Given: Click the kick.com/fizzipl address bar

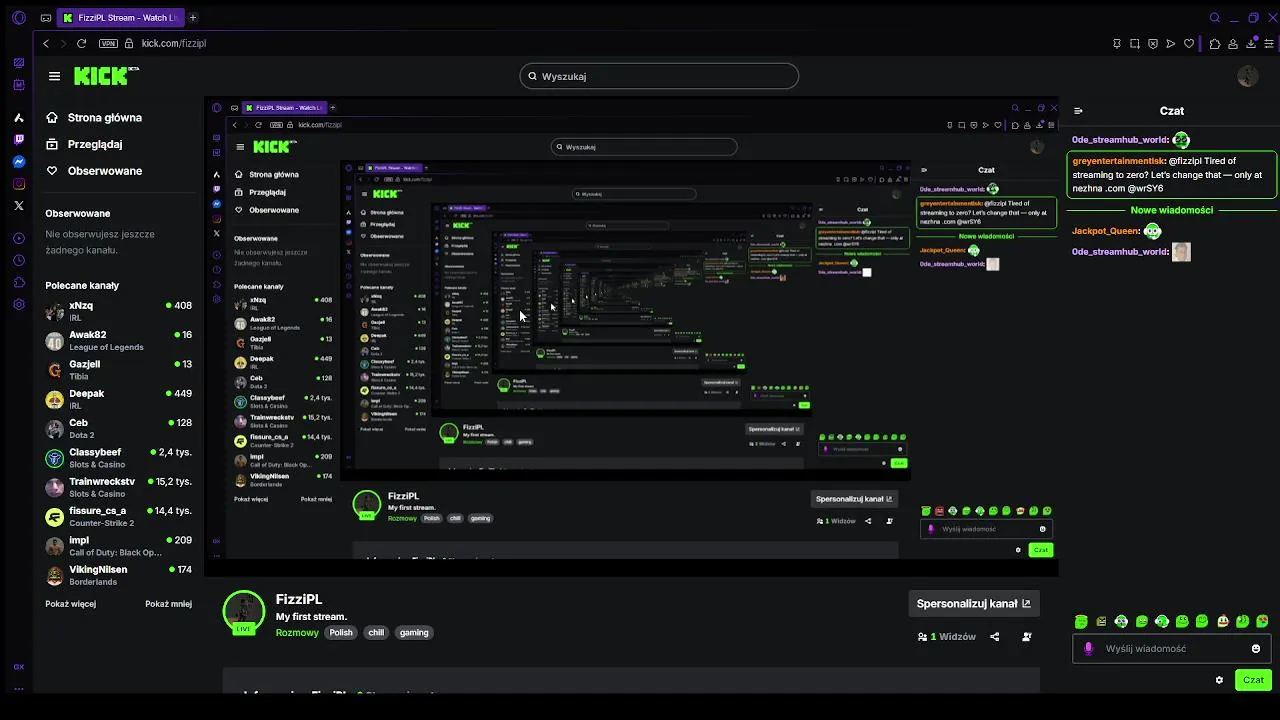Looking at the screenshot, I should (174, 44).
